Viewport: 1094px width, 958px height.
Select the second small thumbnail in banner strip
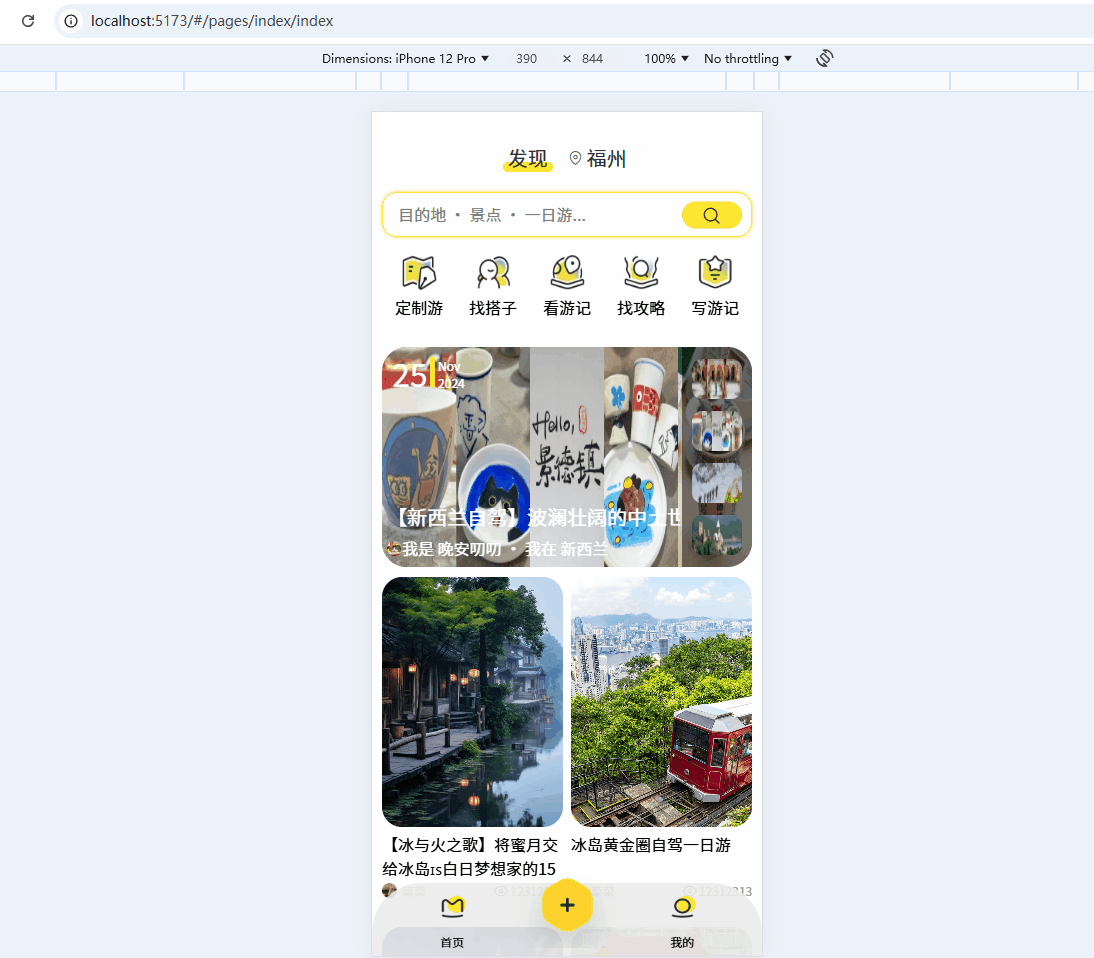[x=717, y=430]
